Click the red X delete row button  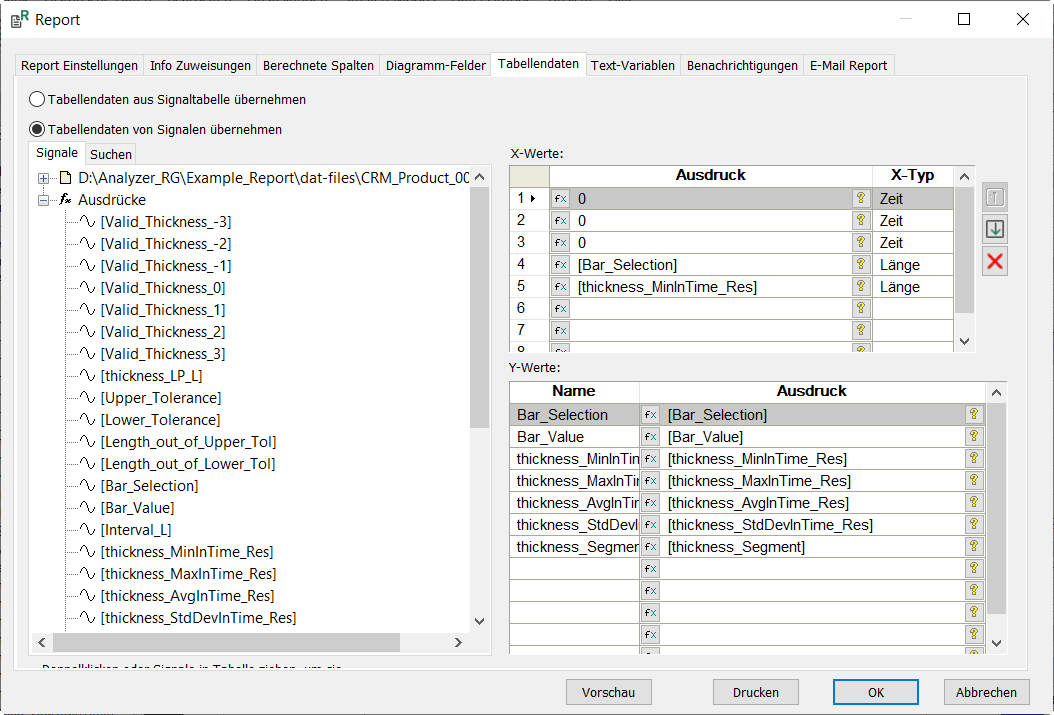tap(995, 262)
